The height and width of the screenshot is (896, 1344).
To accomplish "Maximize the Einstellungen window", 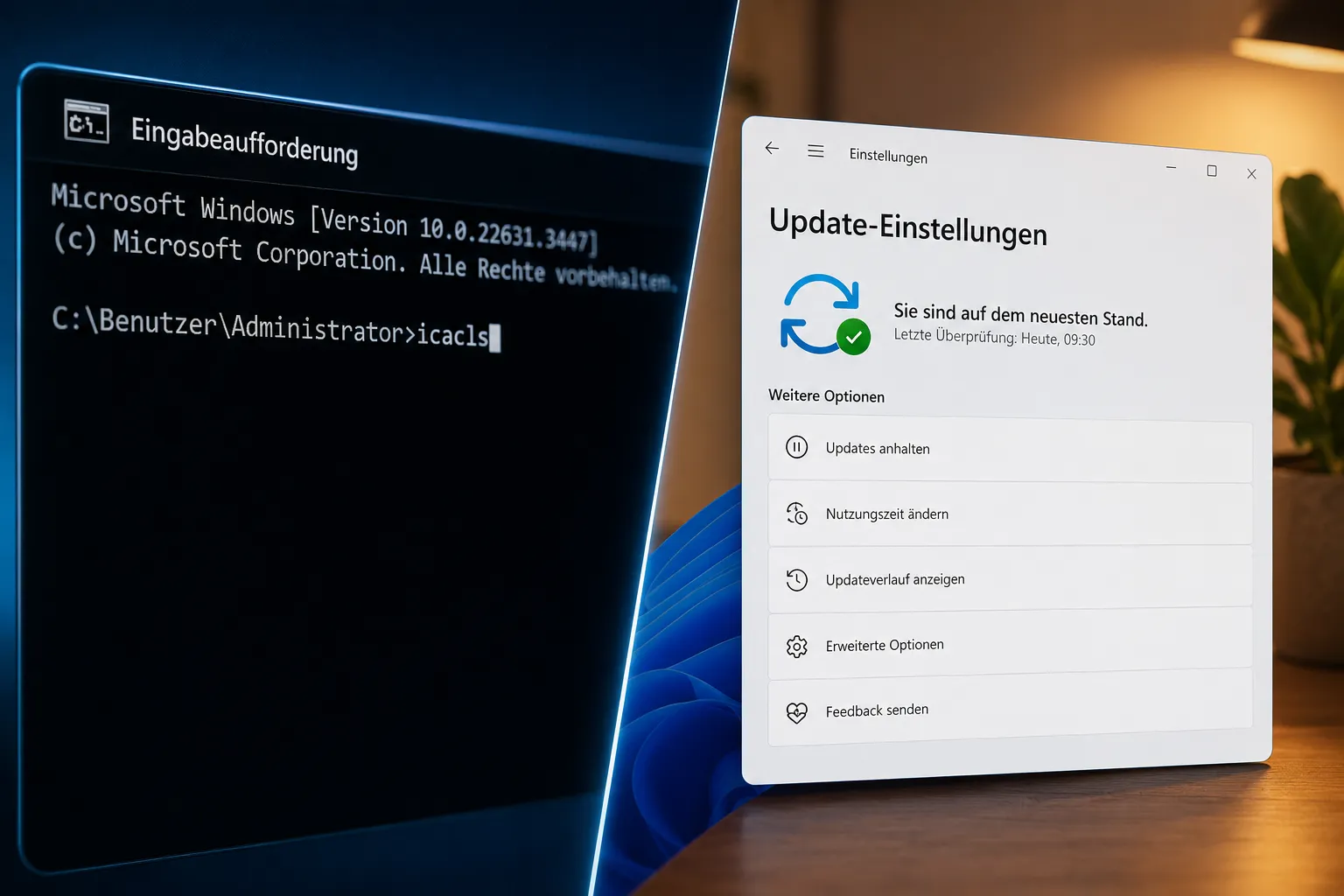I will (1212, 171).
